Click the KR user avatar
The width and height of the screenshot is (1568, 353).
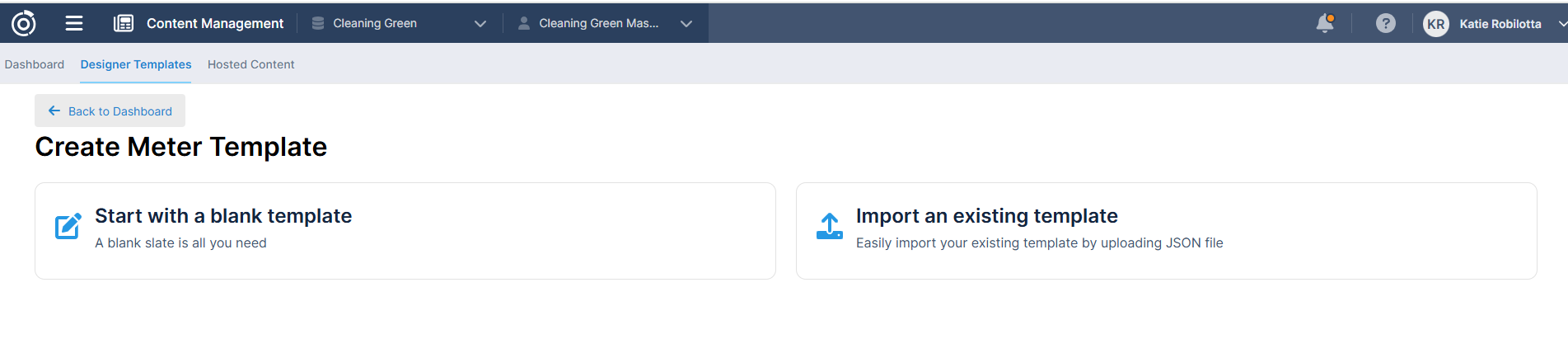(x=1436, y=24)
